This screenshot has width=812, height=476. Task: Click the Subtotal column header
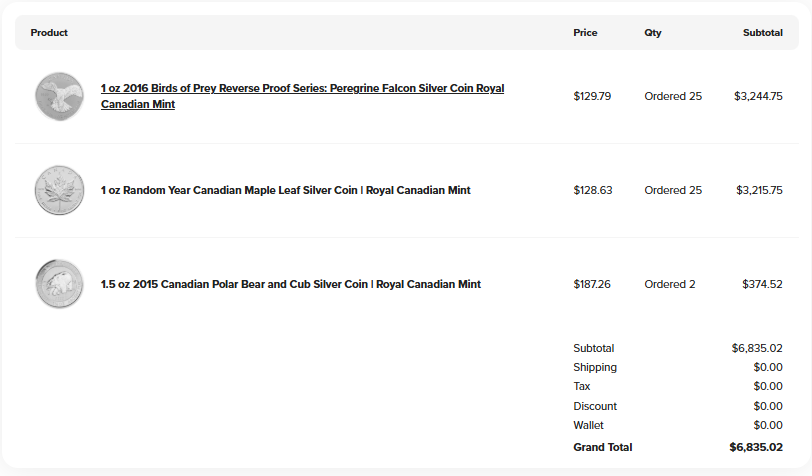coord(762,33)
